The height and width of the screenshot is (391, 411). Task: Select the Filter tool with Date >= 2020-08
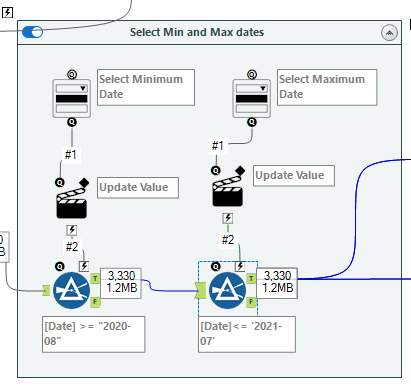[71, 290]
